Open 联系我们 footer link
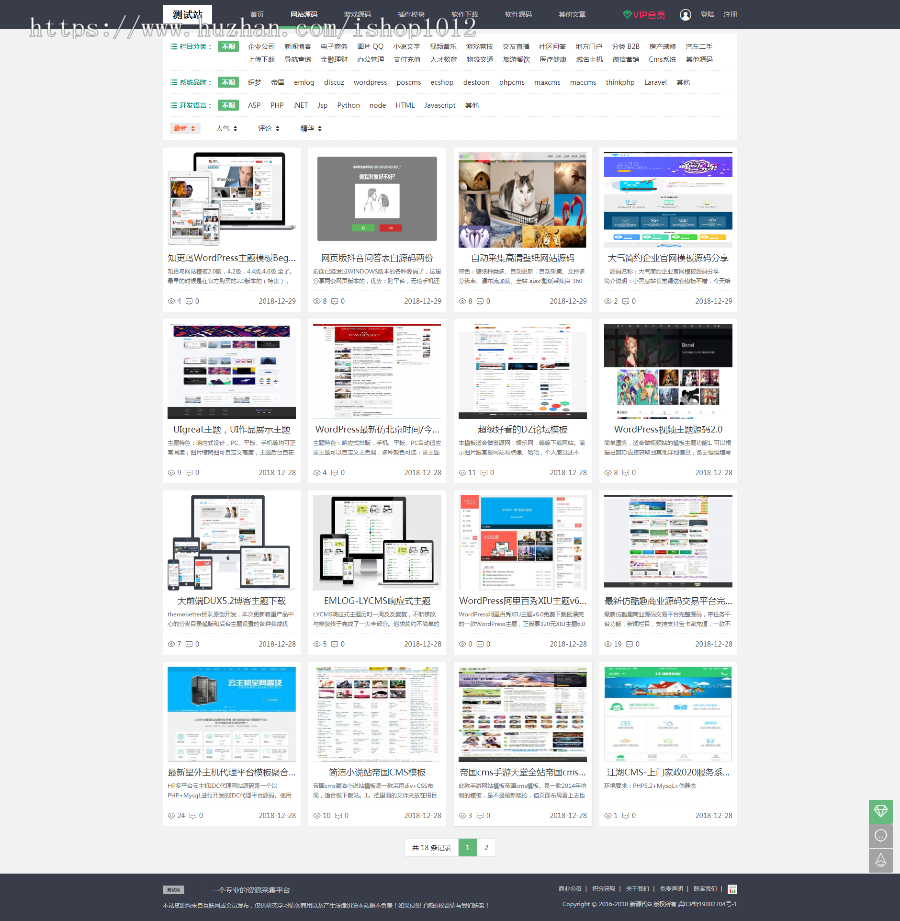 [x=705, y=889]
